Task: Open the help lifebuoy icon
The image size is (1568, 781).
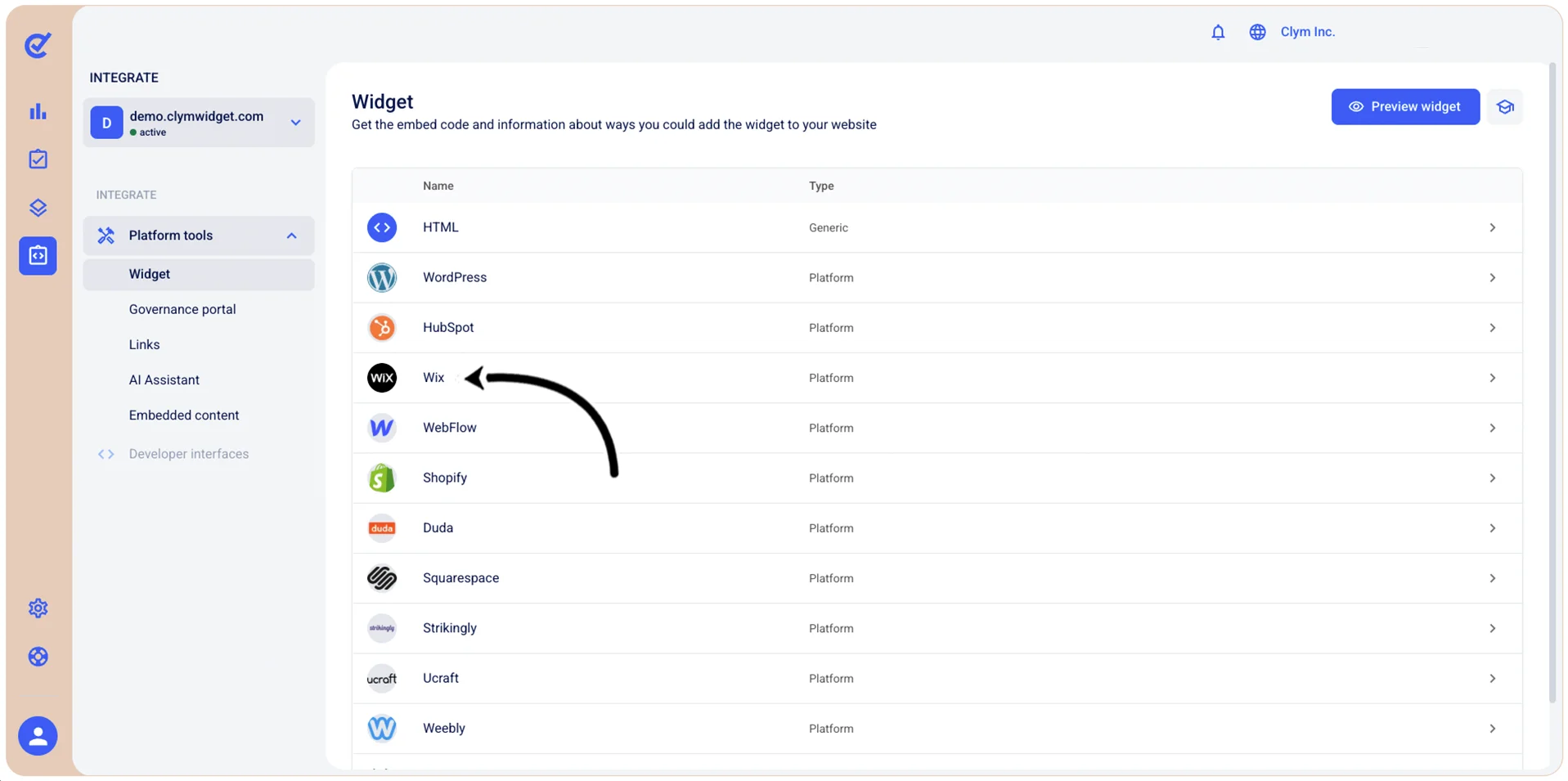Action: [x=38, y=657]
